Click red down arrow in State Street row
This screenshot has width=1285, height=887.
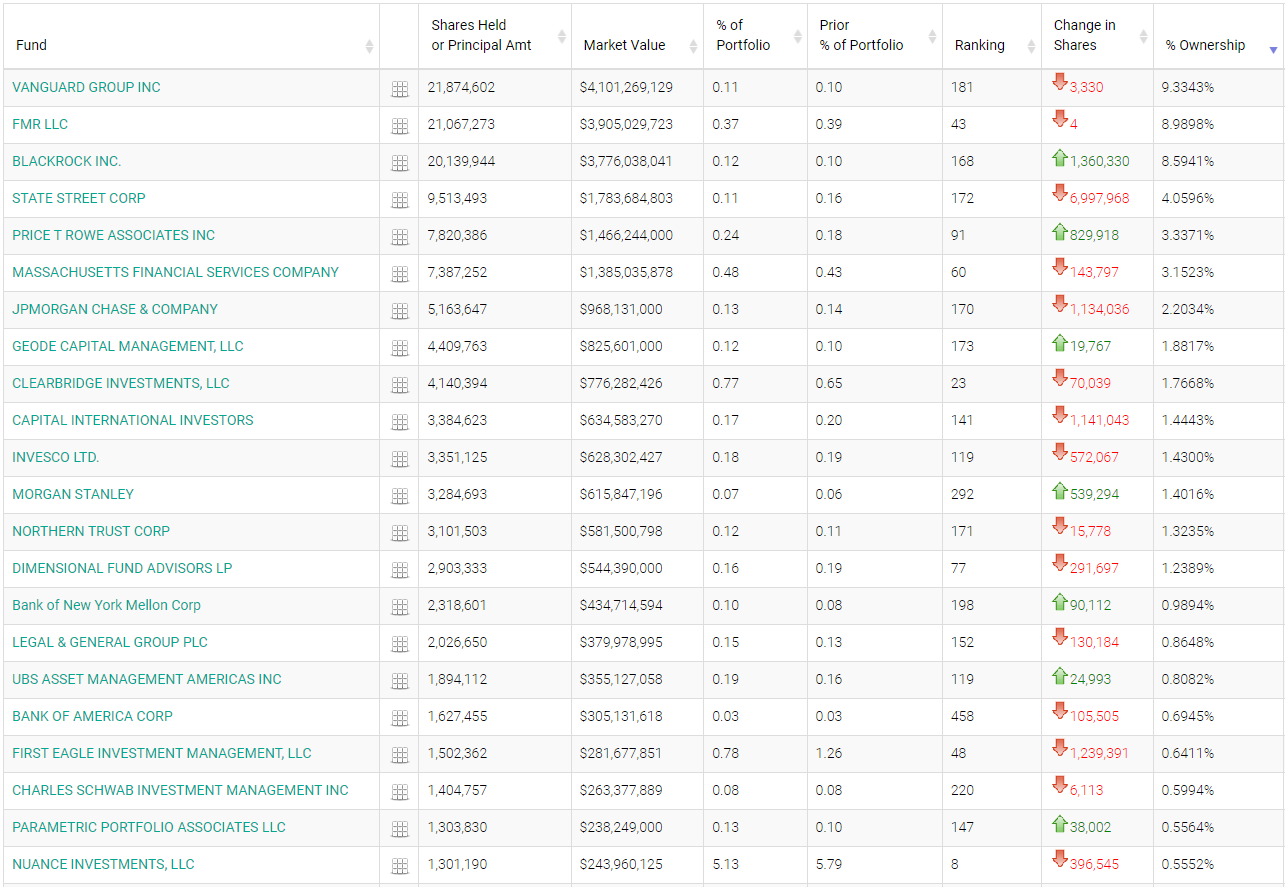1060,193
